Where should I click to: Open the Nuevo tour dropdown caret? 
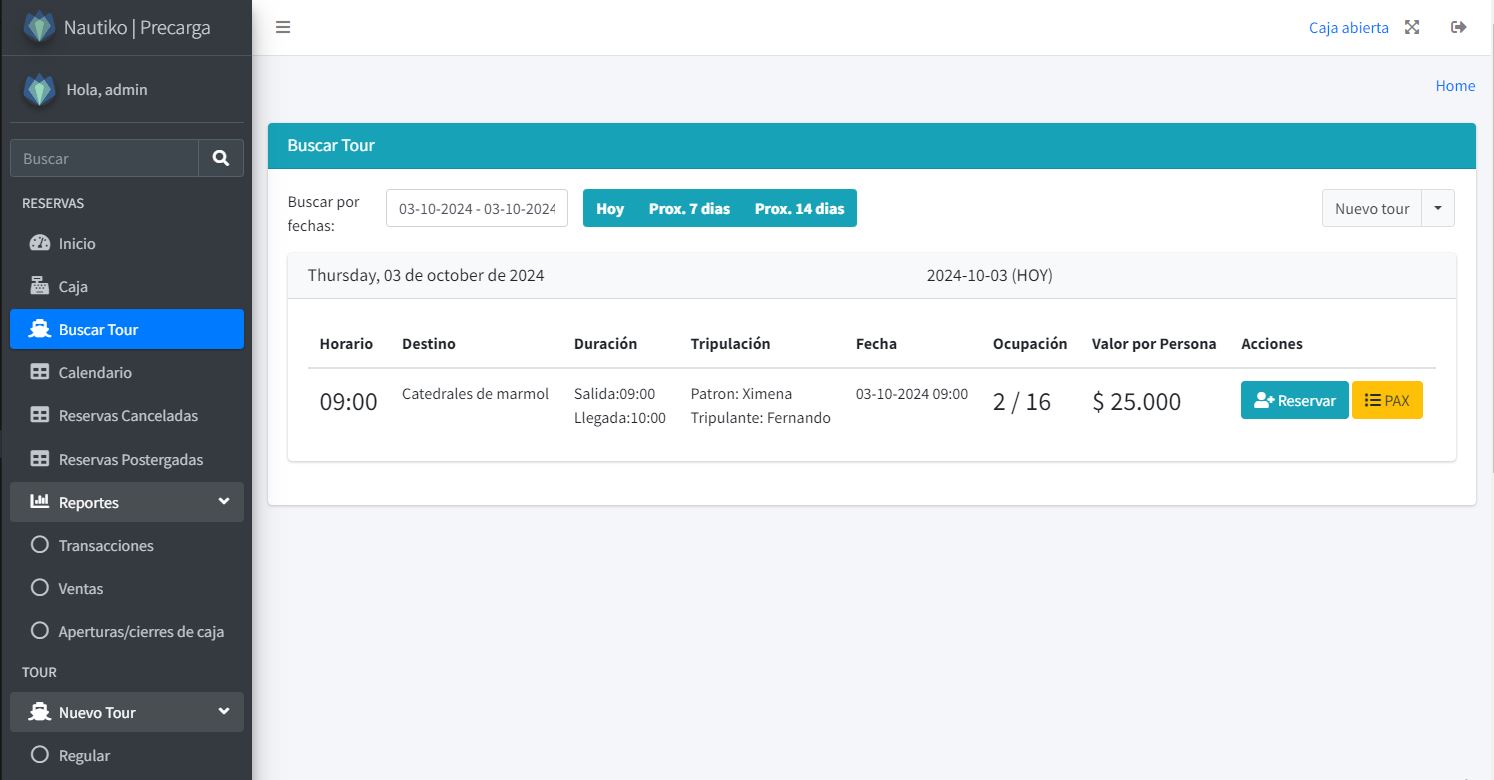[1438, 209]
